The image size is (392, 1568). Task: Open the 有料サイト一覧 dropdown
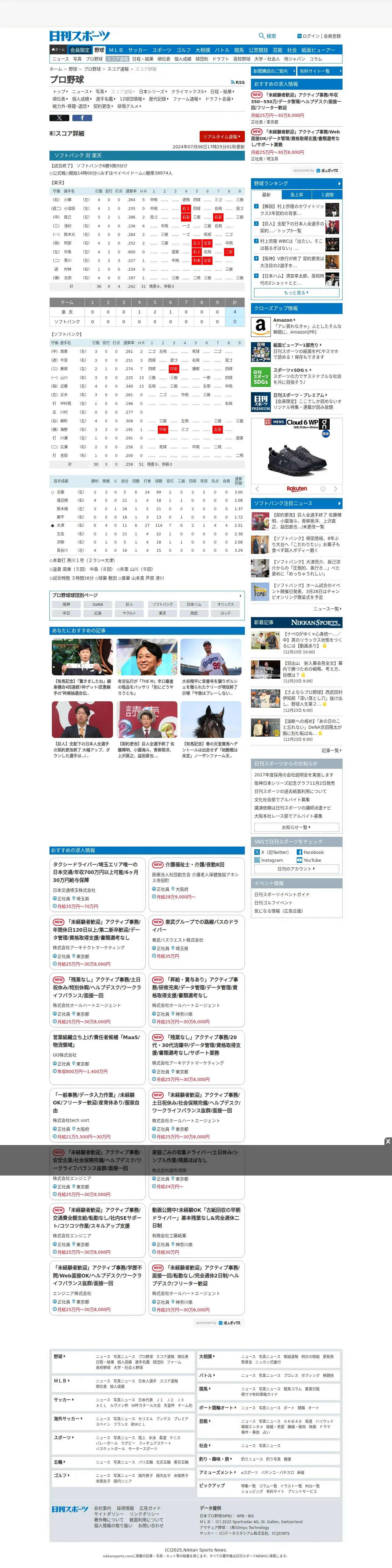point(320,71)
